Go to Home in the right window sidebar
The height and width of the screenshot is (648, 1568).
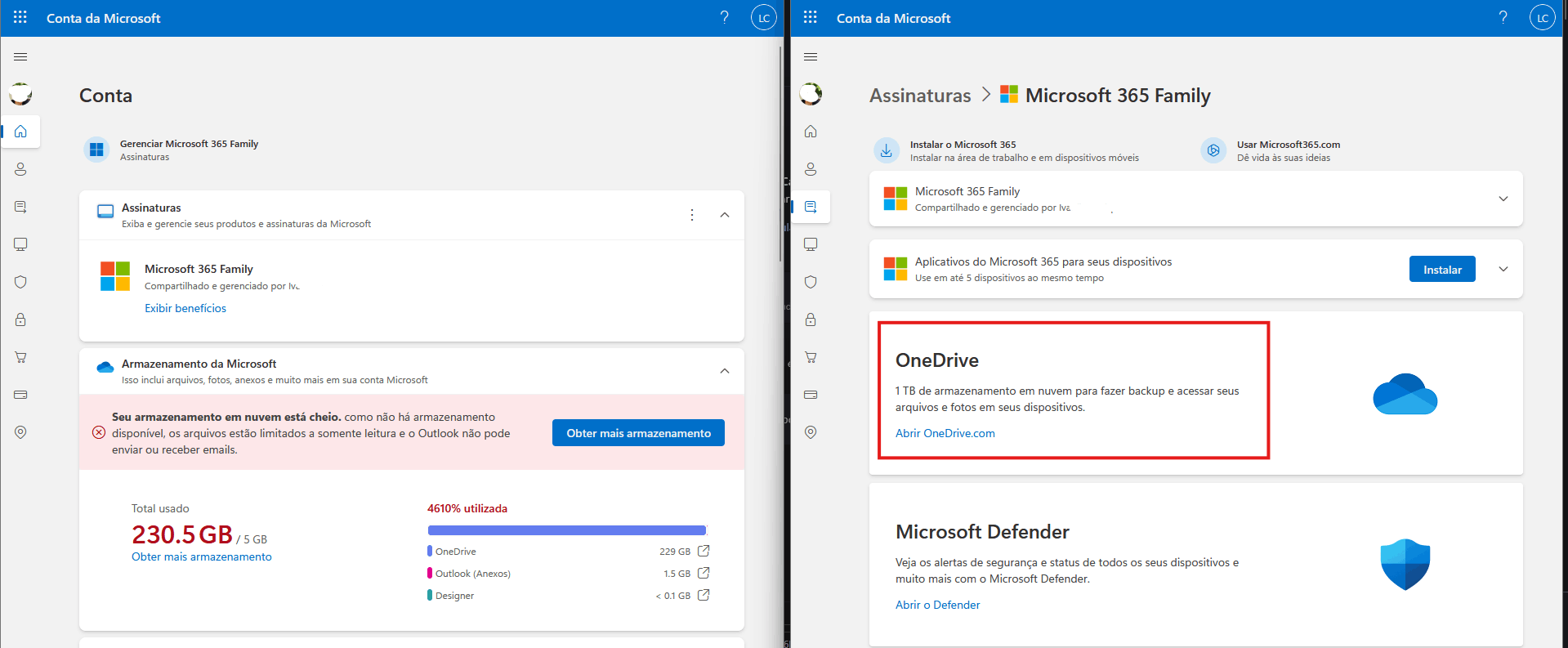(x=811, y=131)
